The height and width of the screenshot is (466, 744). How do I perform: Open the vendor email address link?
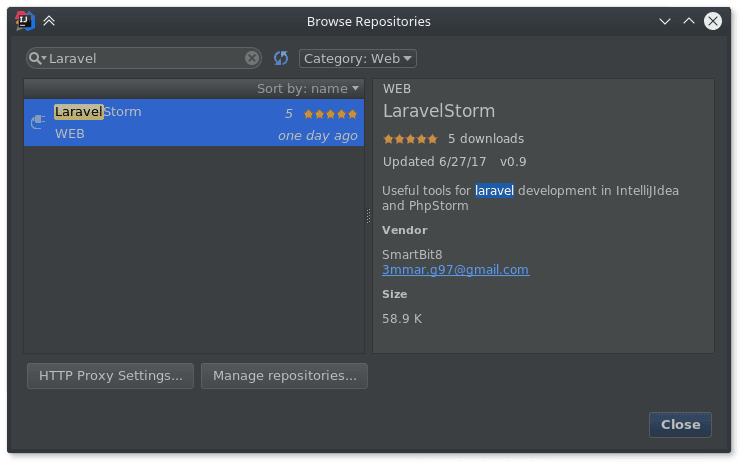455,270
